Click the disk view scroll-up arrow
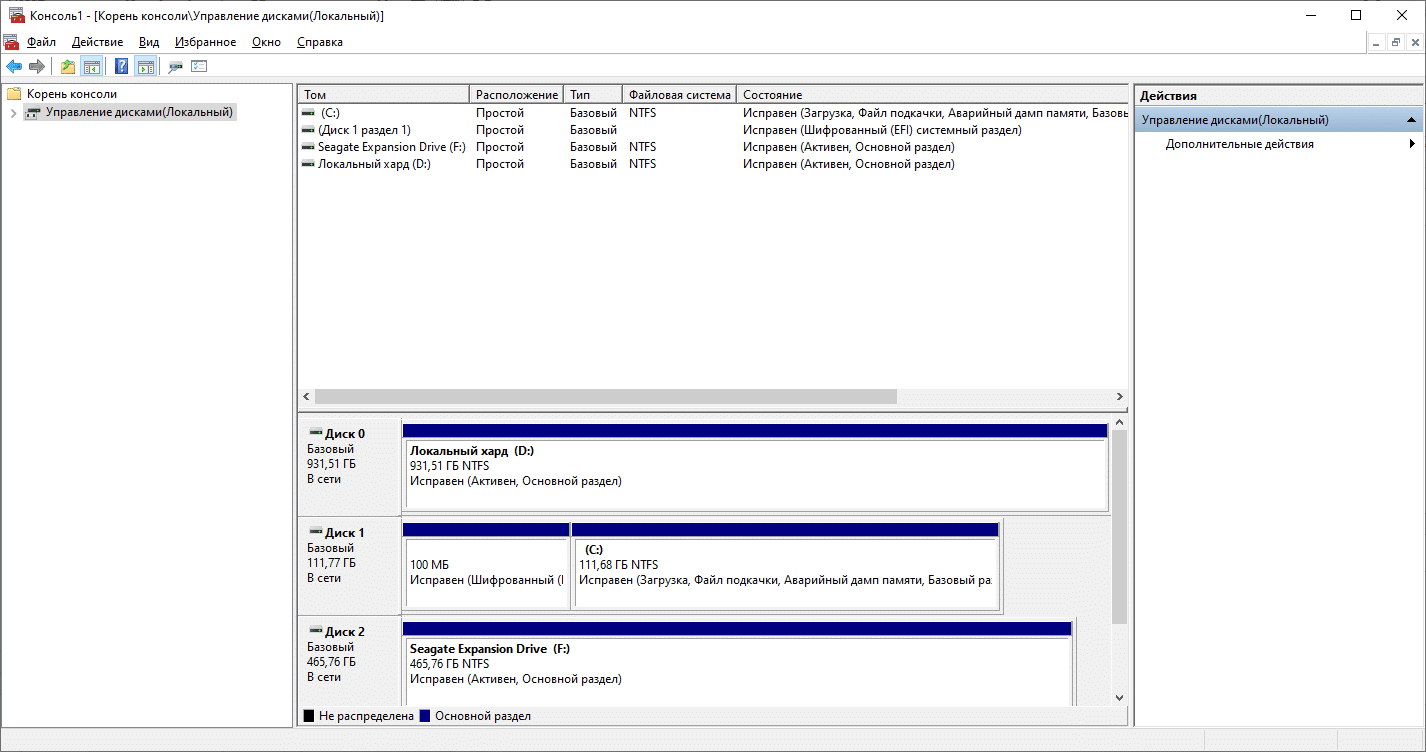 [x=1119, y=423]
